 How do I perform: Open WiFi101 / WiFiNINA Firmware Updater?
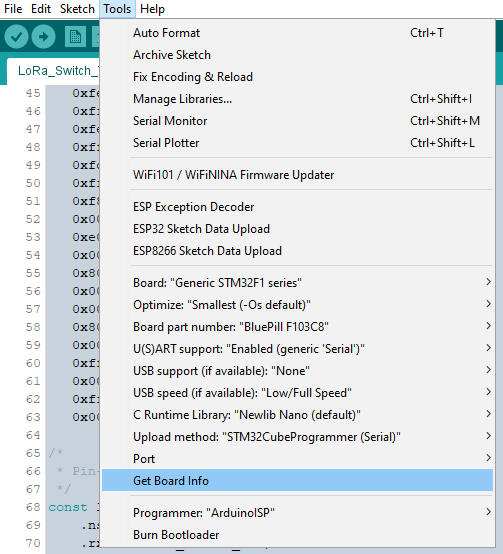point(297,175)
